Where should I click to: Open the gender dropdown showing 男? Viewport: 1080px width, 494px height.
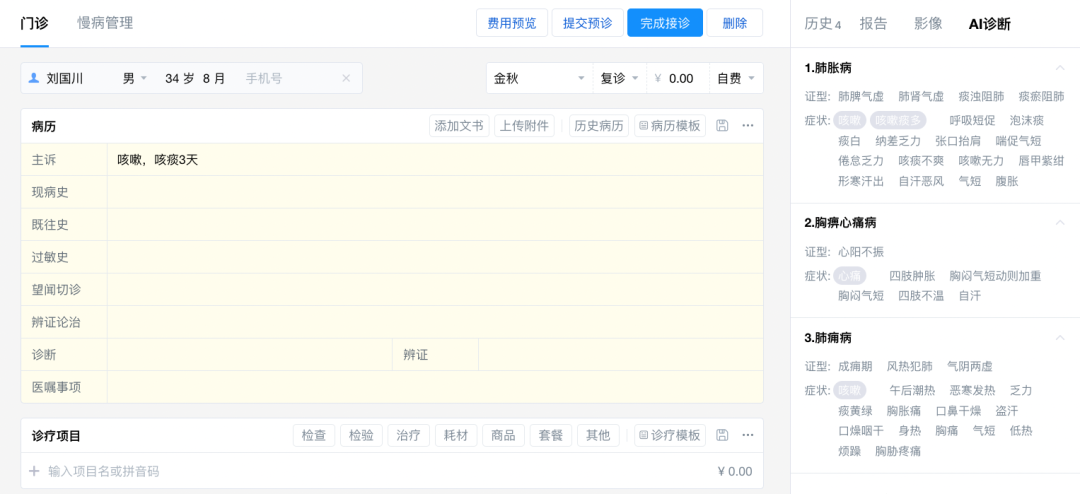tap(135, 78)
